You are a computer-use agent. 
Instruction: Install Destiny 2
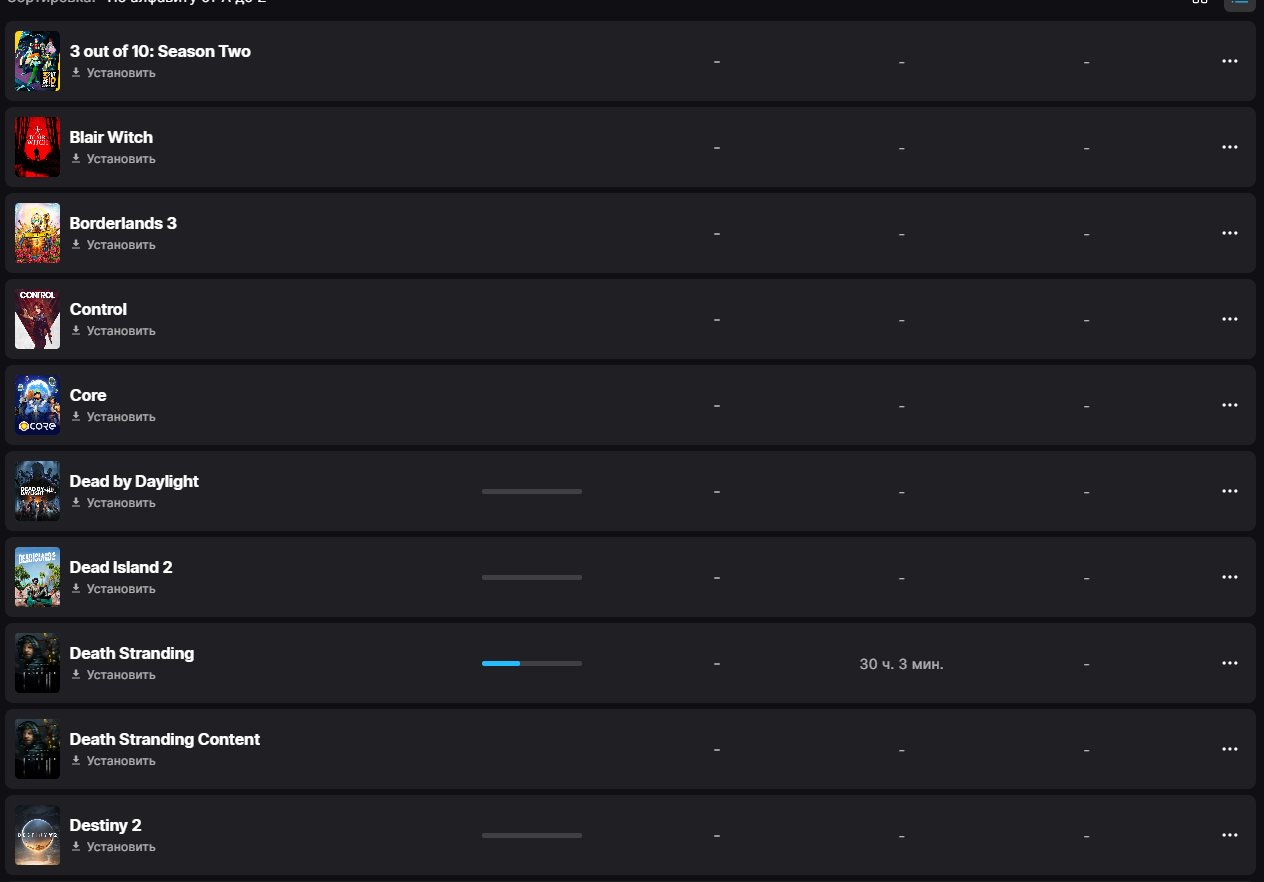pos(113,847)
